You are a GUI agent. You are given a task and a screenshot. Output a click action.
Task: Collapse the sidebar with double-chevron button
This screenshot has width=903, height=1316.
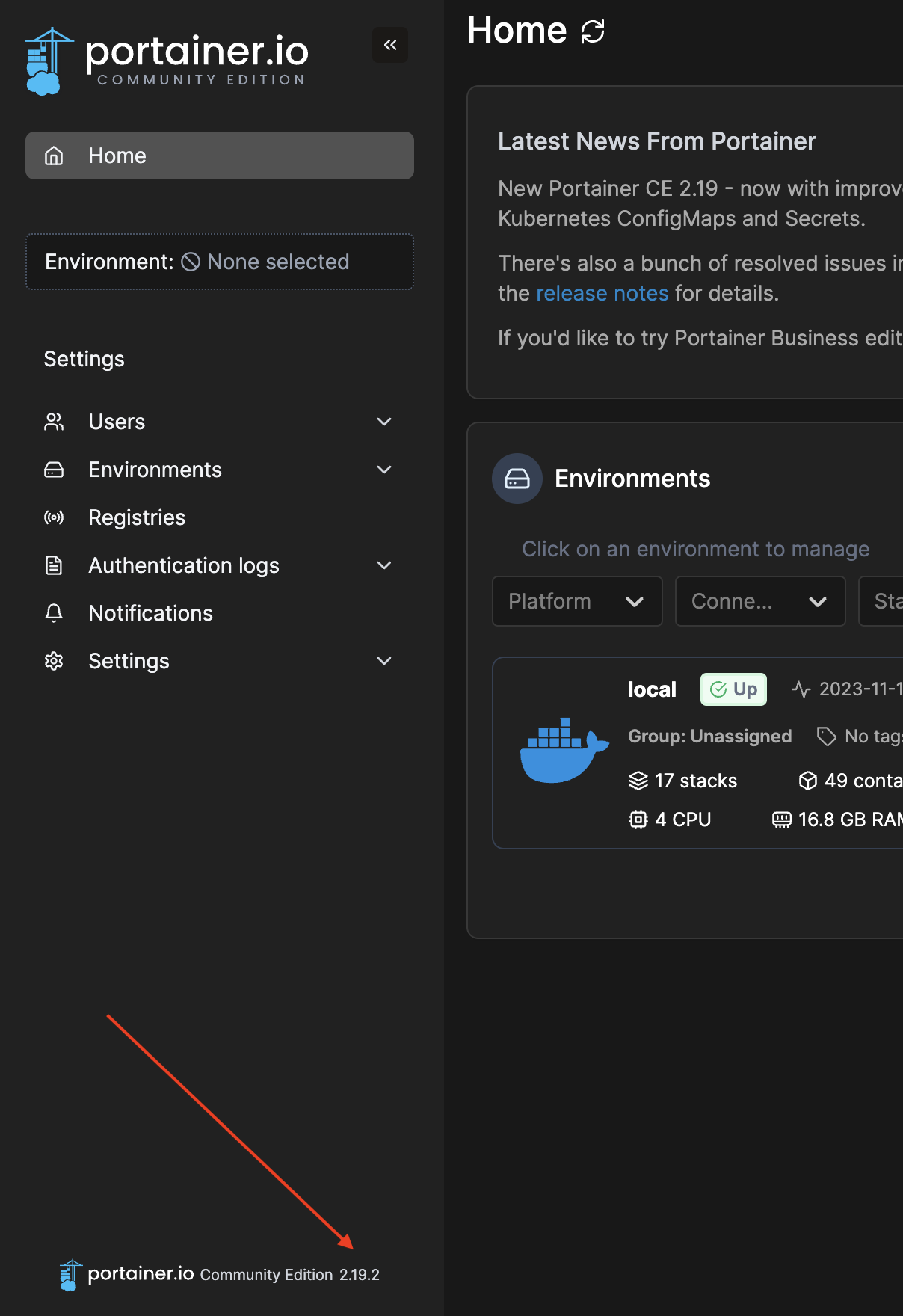[389, 45]
